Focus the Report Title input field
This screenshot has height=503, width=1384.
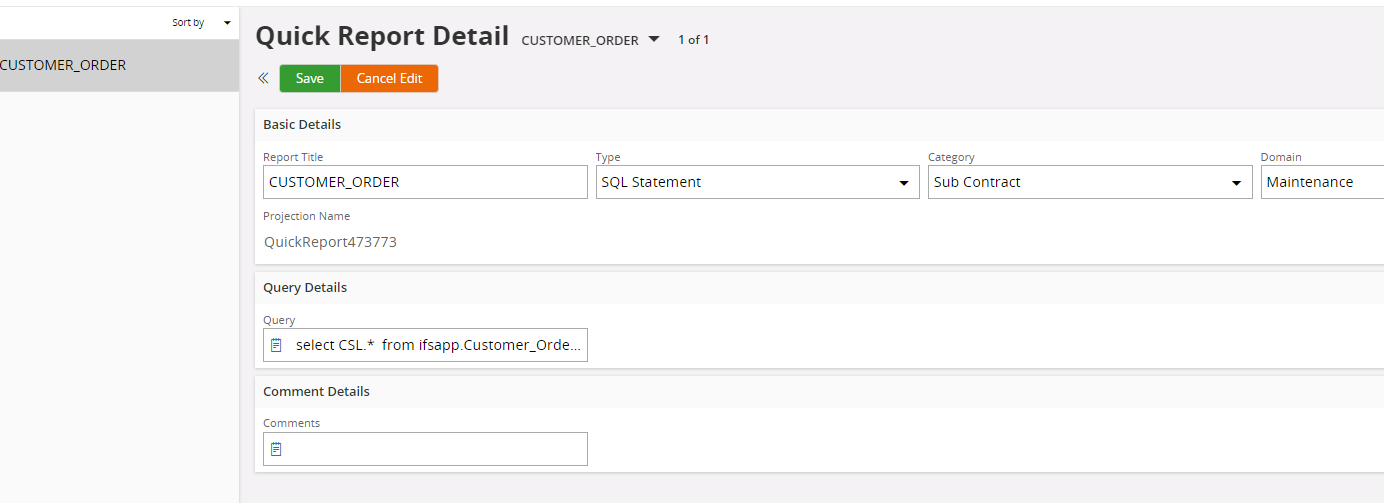425,182
